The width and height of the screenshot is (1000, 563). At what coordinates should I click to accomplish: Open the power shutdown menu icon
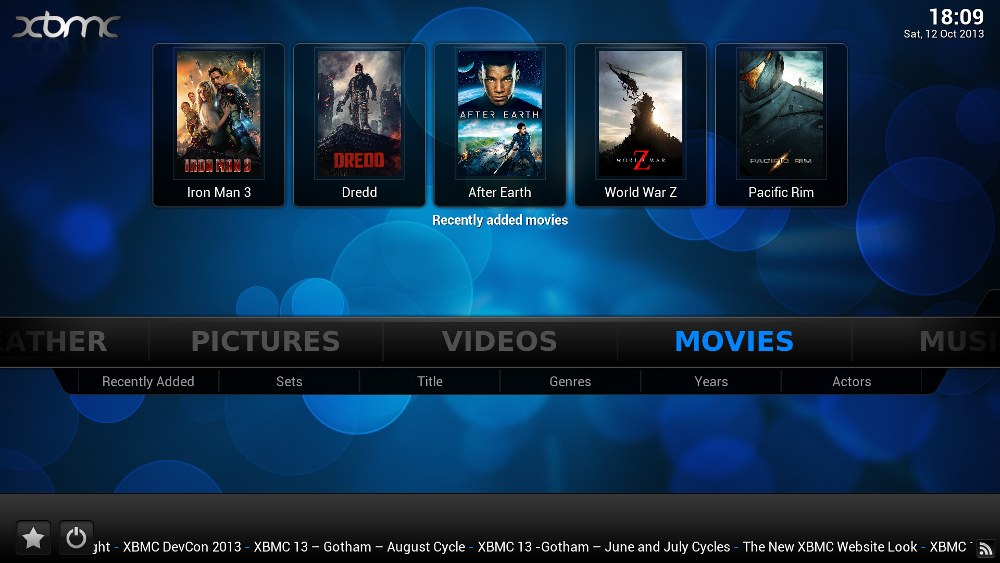[x=76, y=538]
